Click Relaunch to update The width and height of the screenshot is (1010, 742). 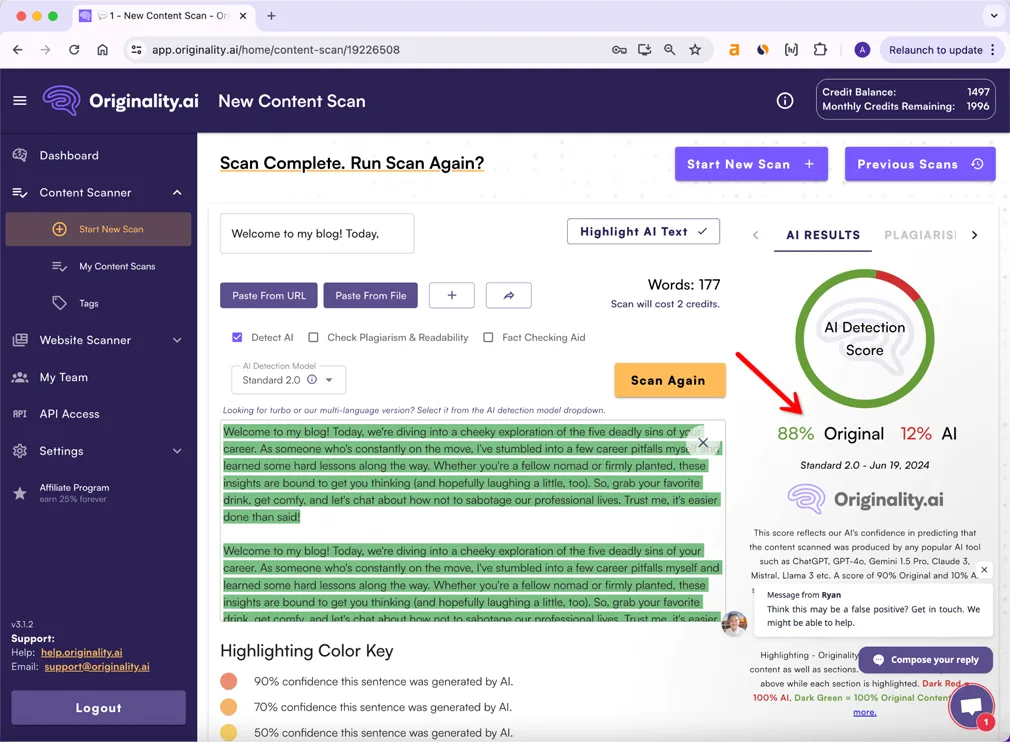click(x=935, y=50)
